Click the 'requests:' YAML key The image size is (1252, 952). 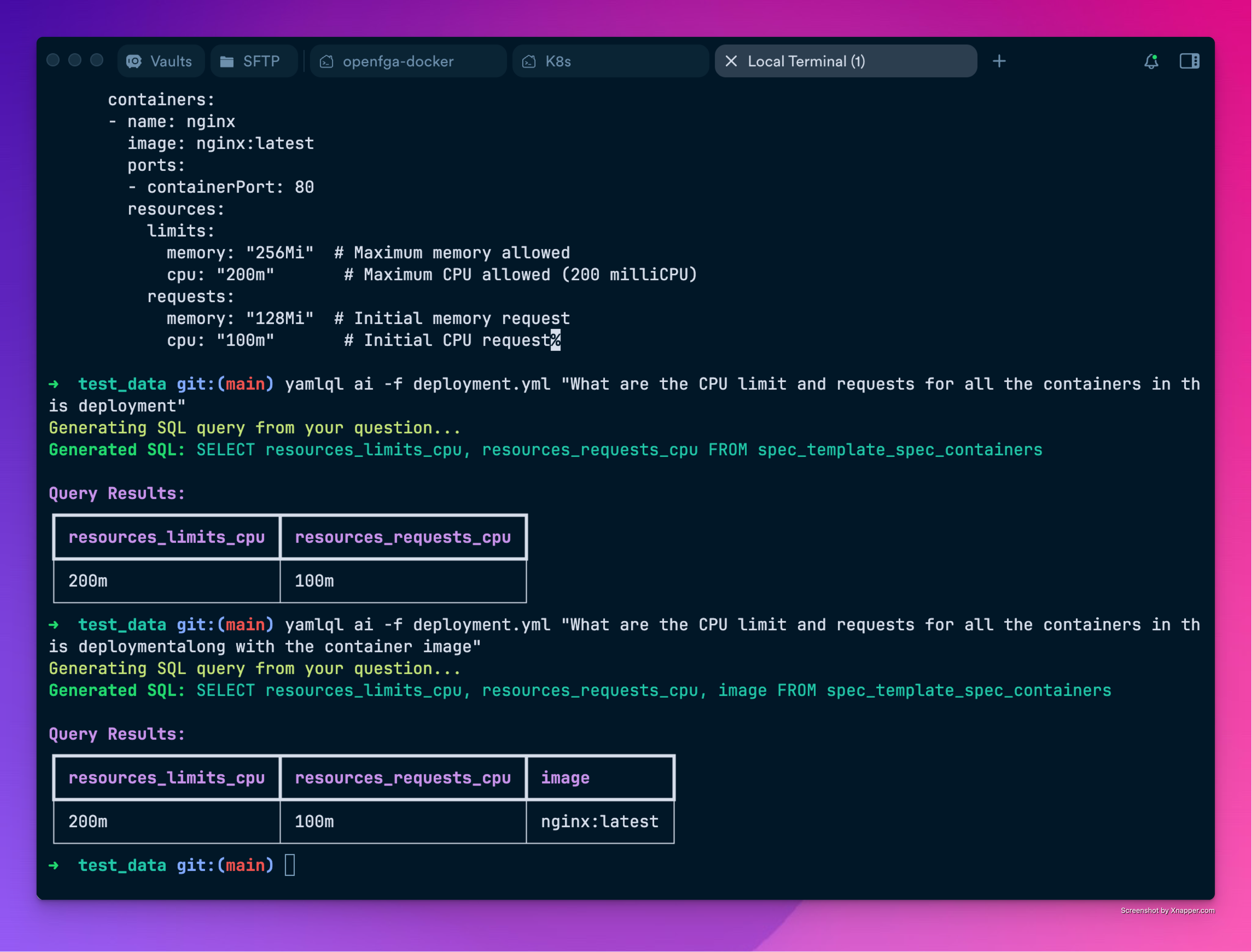(x=190, y=297)
